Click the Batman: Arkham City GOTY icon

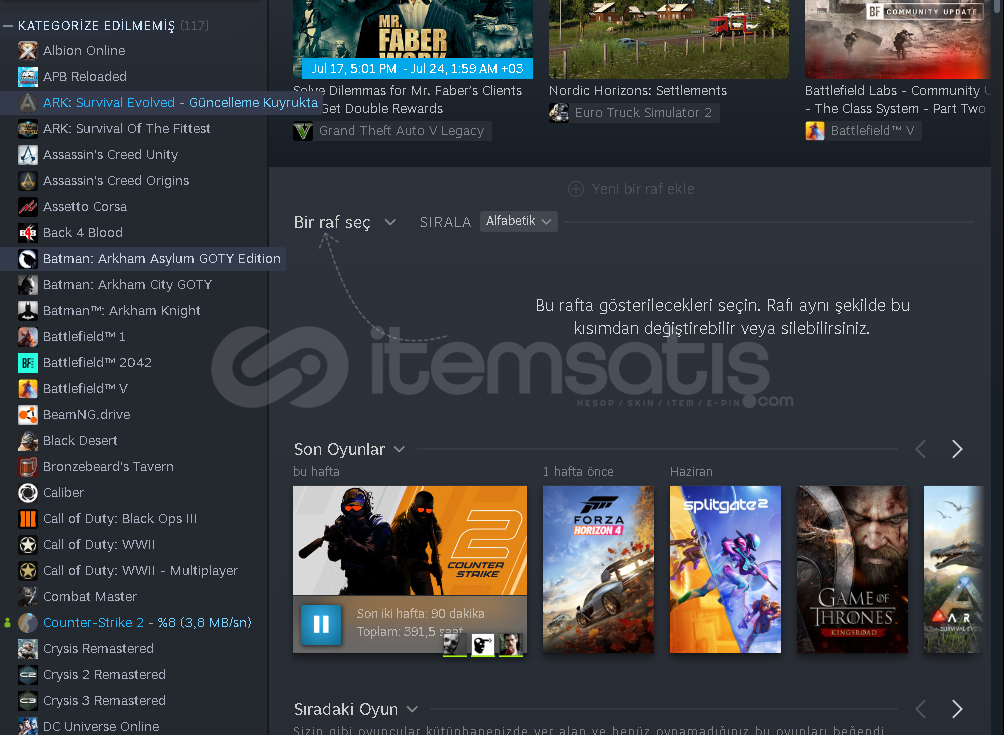coord(28,285)
